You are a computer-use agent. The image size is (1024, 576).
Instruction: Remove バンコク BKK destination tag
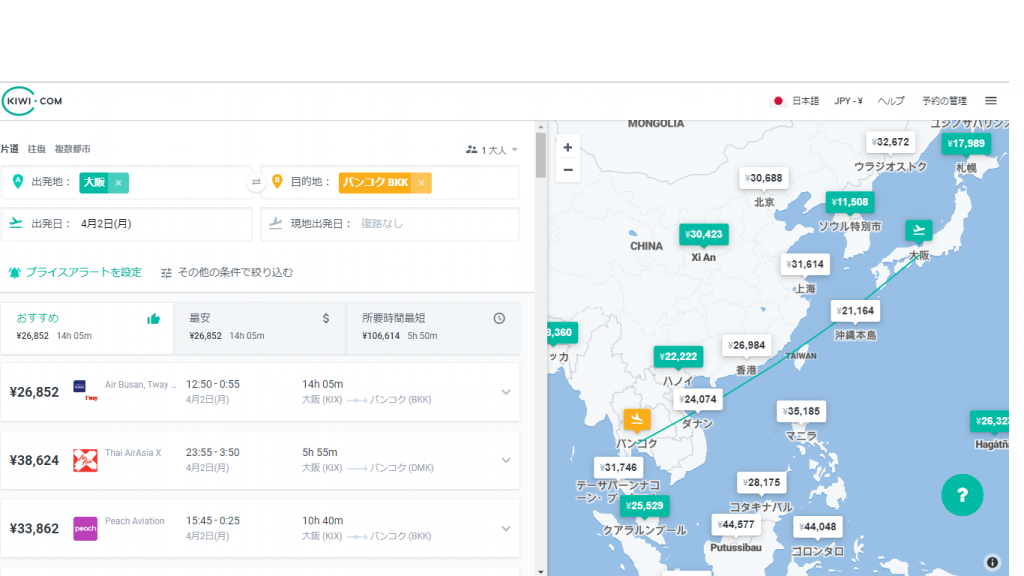tap(421, 183)
